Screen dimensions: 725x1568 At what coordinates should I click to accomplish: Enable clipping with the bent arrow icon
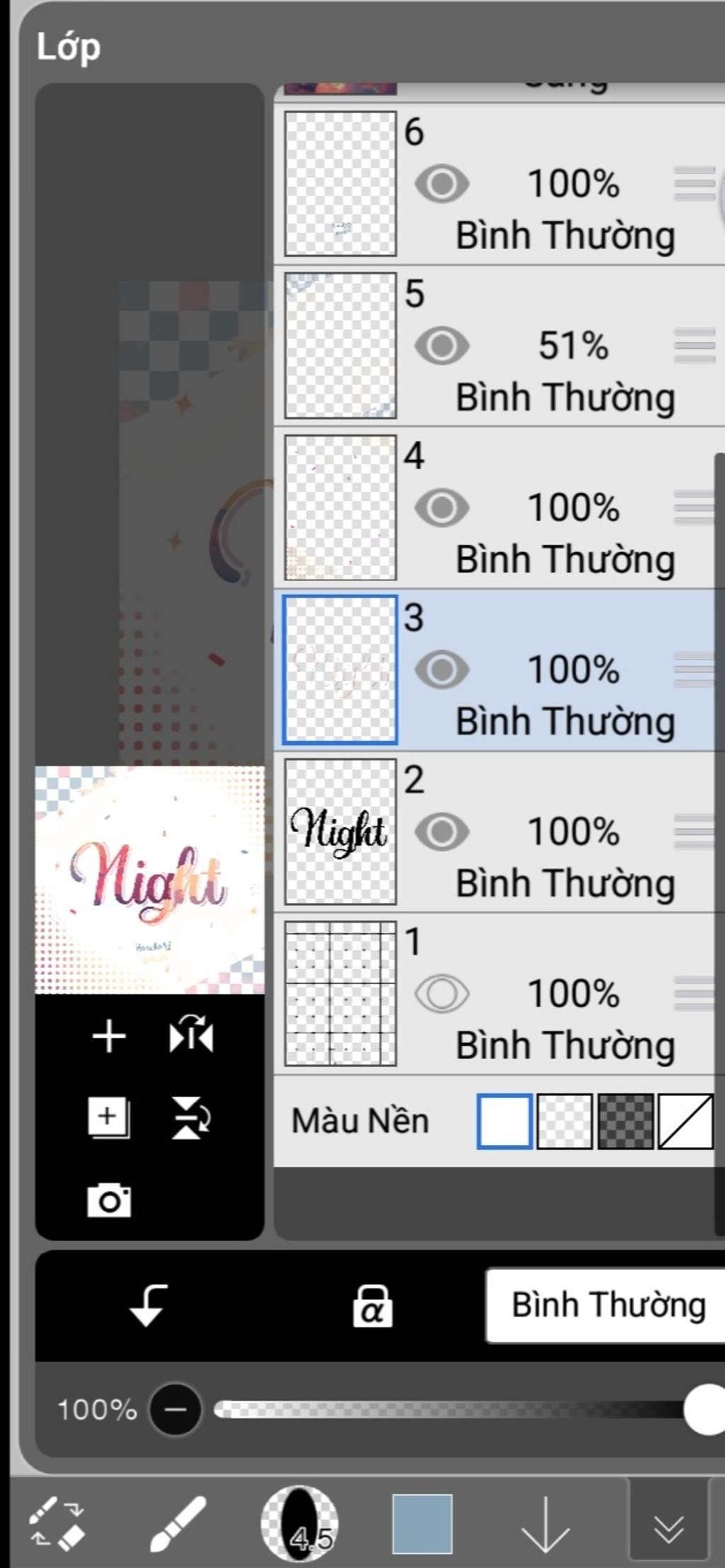[149, 1305]
